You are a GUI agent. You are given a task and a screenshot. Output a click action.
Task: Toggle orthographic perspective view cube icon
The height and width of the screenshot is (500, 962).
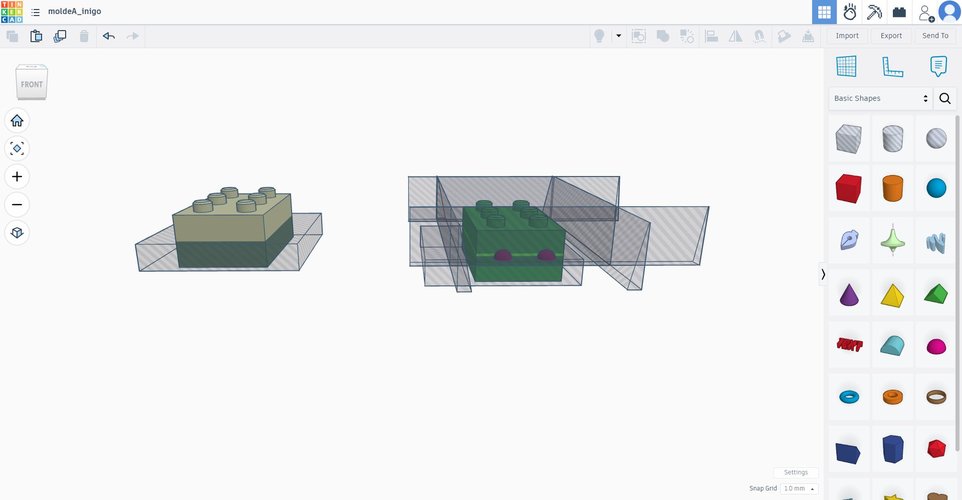coord(17,233)
